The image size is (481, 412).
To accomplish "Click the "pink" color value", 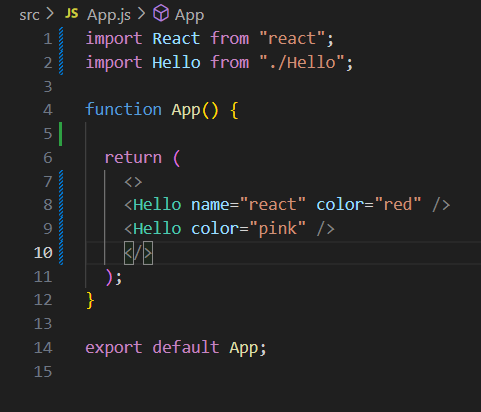I will pyautogui.click(x=278, y=229).
